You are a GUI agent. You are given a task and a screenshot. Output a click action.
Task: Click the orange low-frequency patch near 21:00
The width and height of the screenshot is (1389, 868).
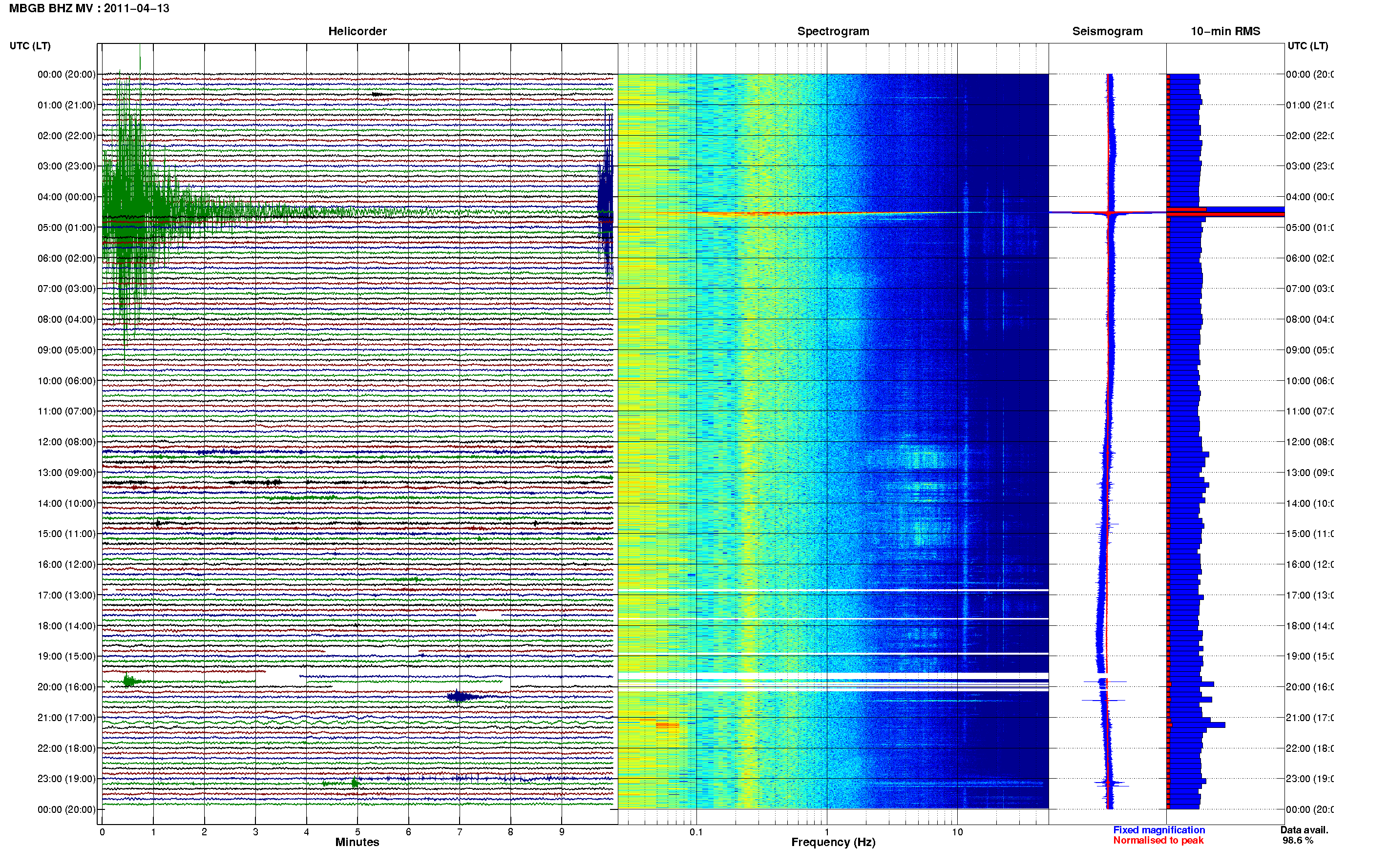click(667, 725)
